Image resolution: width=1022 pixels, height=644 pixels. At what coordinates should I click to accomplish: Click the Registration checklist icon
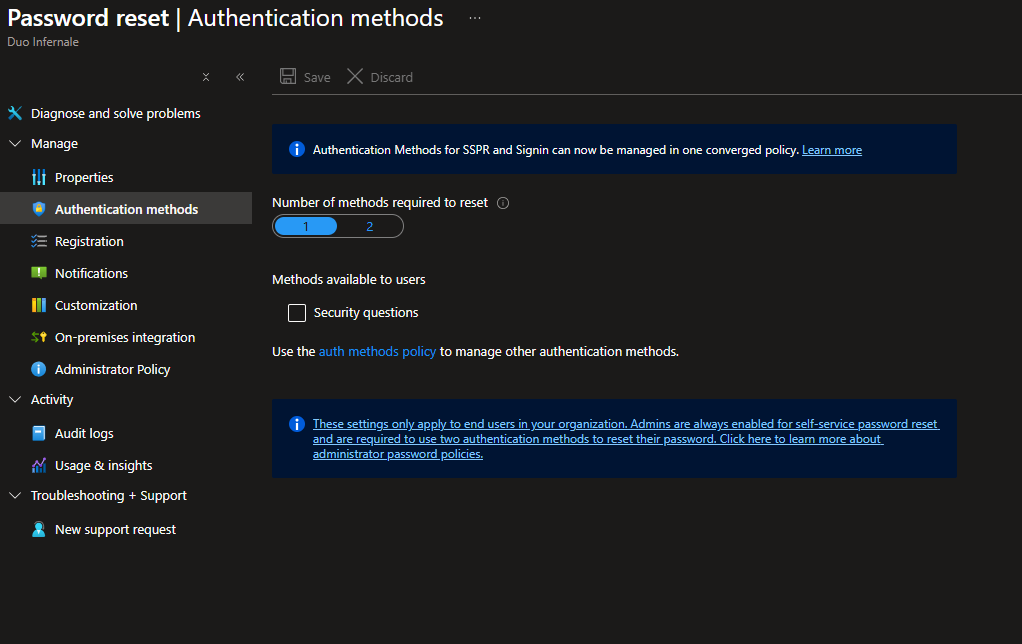[x=39, y=241]
